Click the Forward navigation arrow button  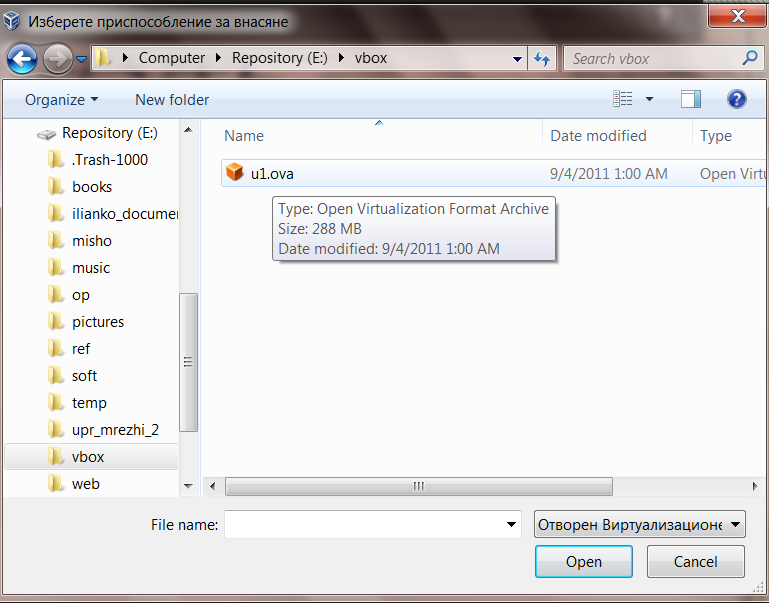coord(57,58)
